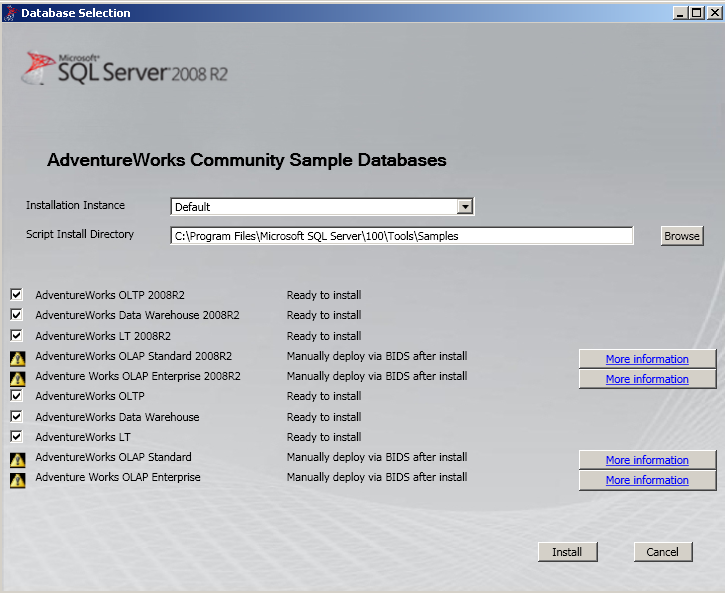Image resolution: width=725 pixels, height=593 pixels.
Task: Click warning icon beside Adventure Works OLAP Enterprise
Action: (18, 480)
